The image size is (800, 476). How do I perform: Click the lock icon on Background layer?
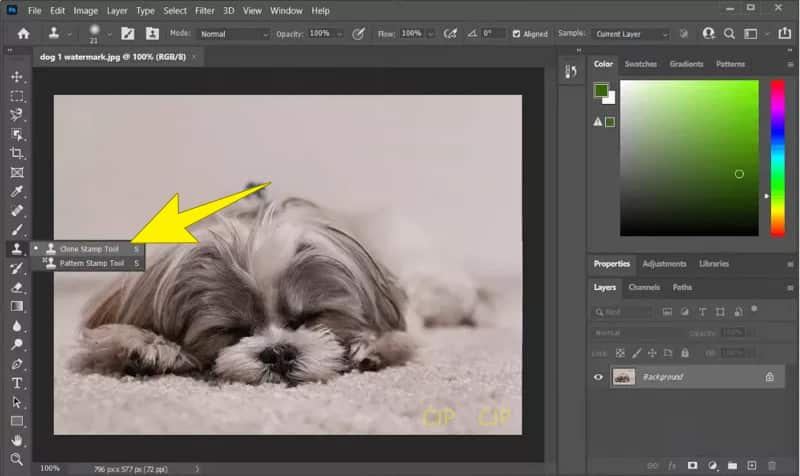click(769, 377)
